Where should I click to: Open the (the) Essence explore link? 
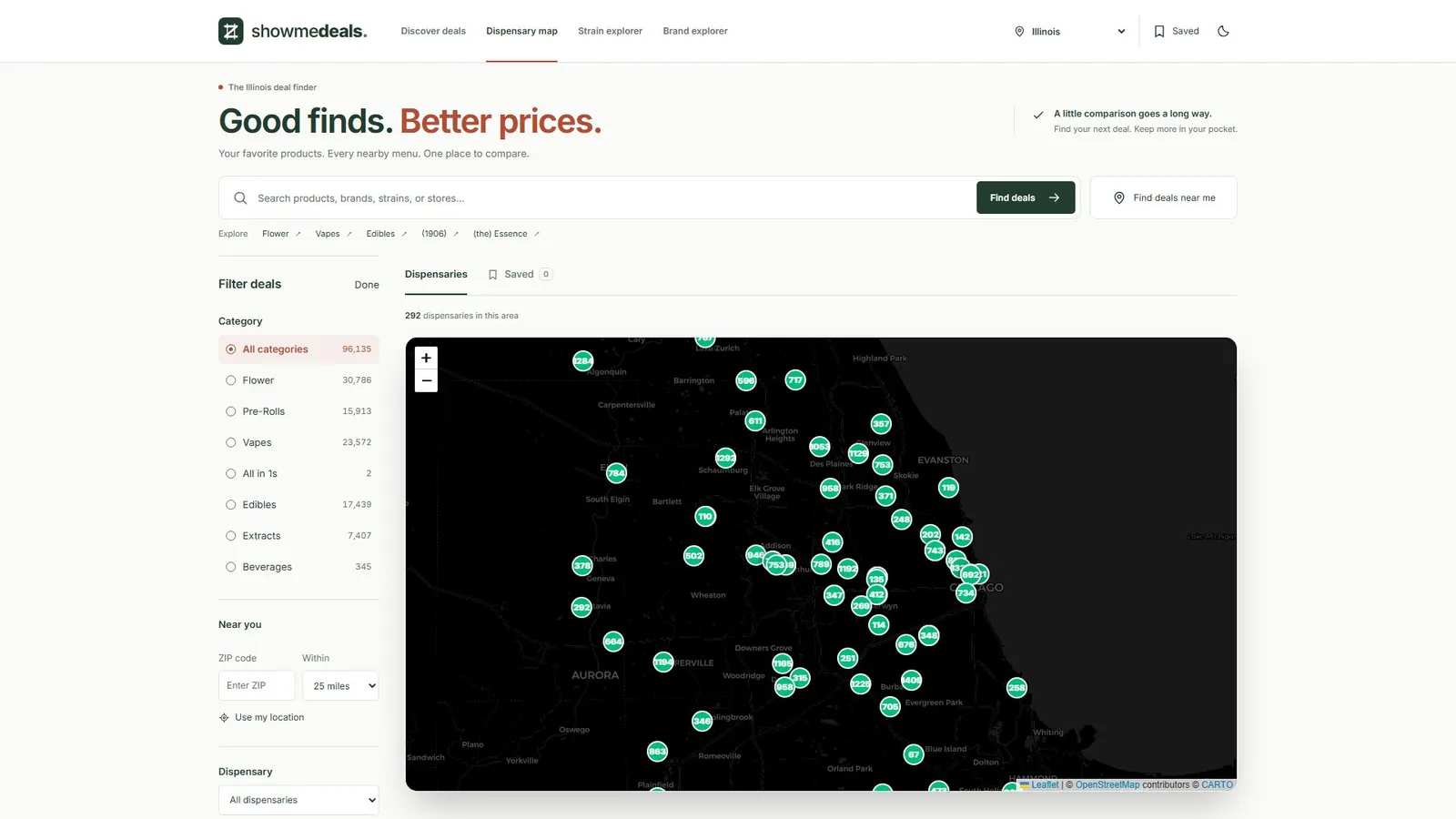pos(506,234)
